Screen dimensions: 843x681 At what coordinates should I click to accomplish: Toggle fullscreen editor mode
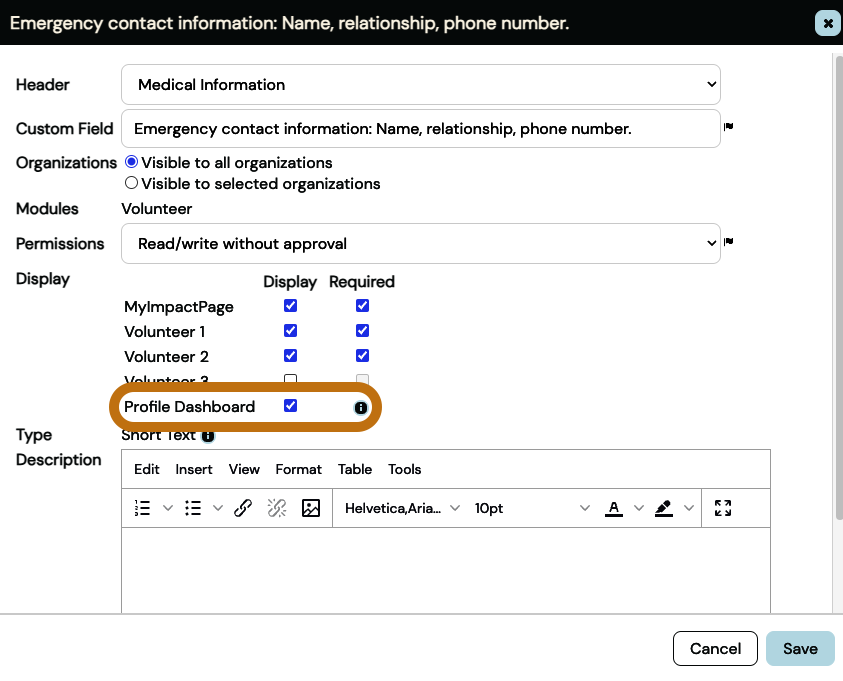[x=724, y=508]
